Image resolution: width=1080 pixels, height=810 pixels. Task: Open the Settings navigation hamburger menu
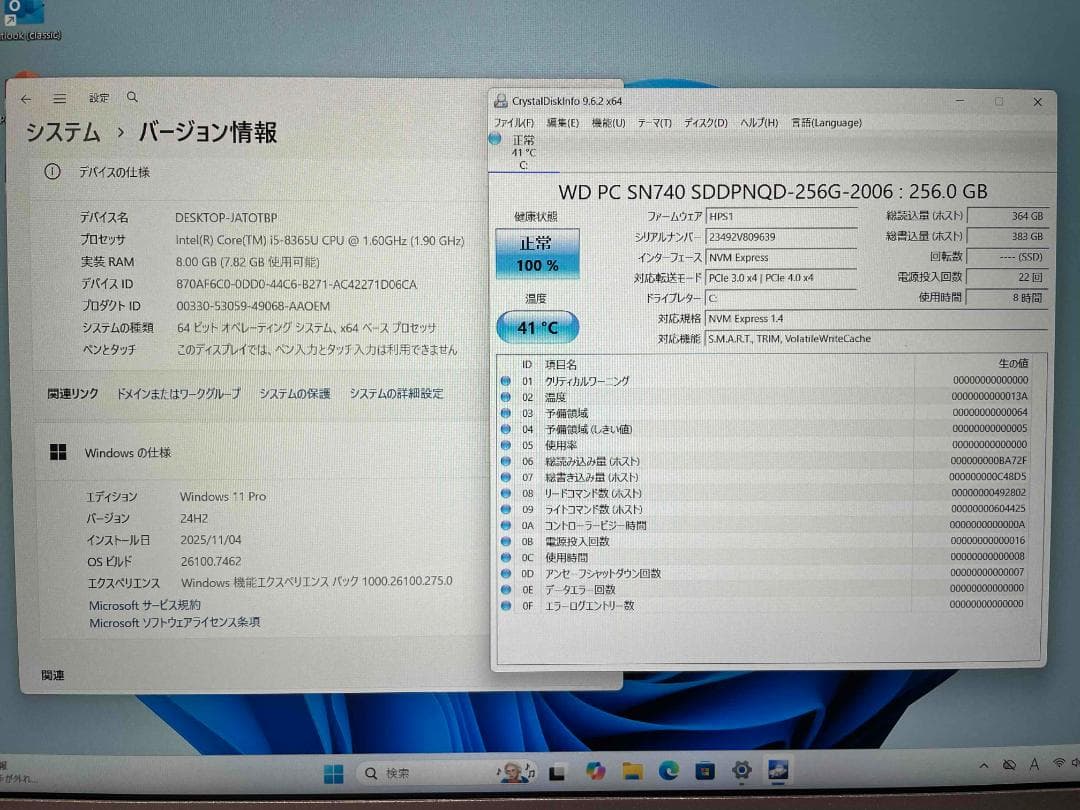point(59,97)
